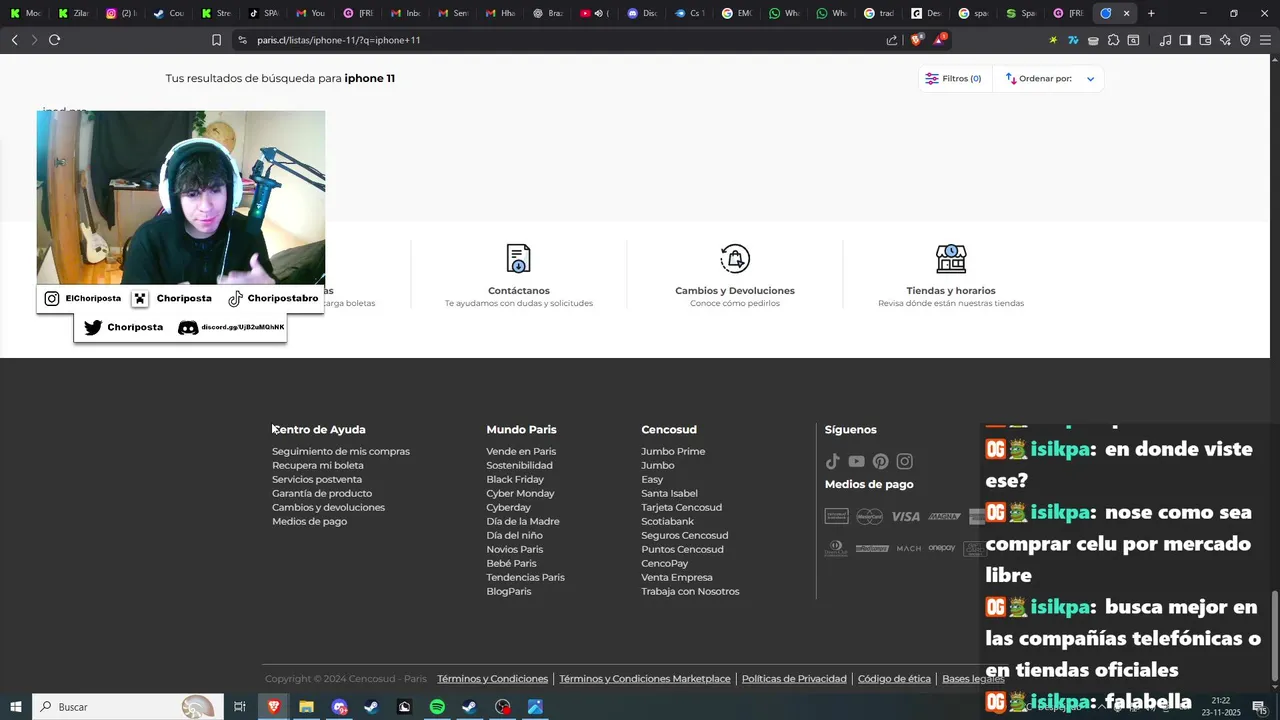Switch to the Discord browser tab
This screenshot has width=1280, height=720.
point(641,13)
